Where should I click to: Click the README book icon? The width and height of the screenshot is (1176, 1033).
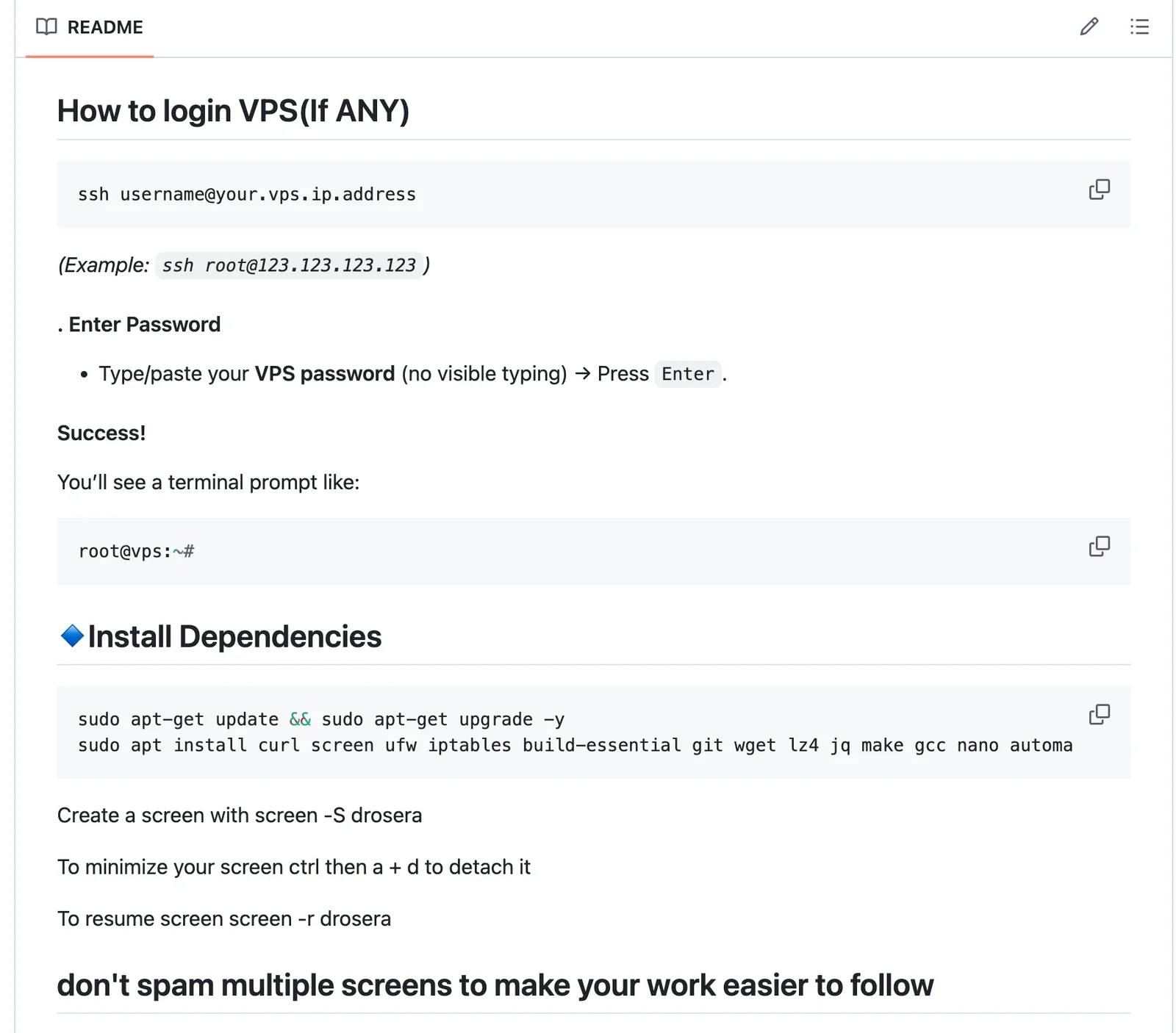click(x=46, y=27)
